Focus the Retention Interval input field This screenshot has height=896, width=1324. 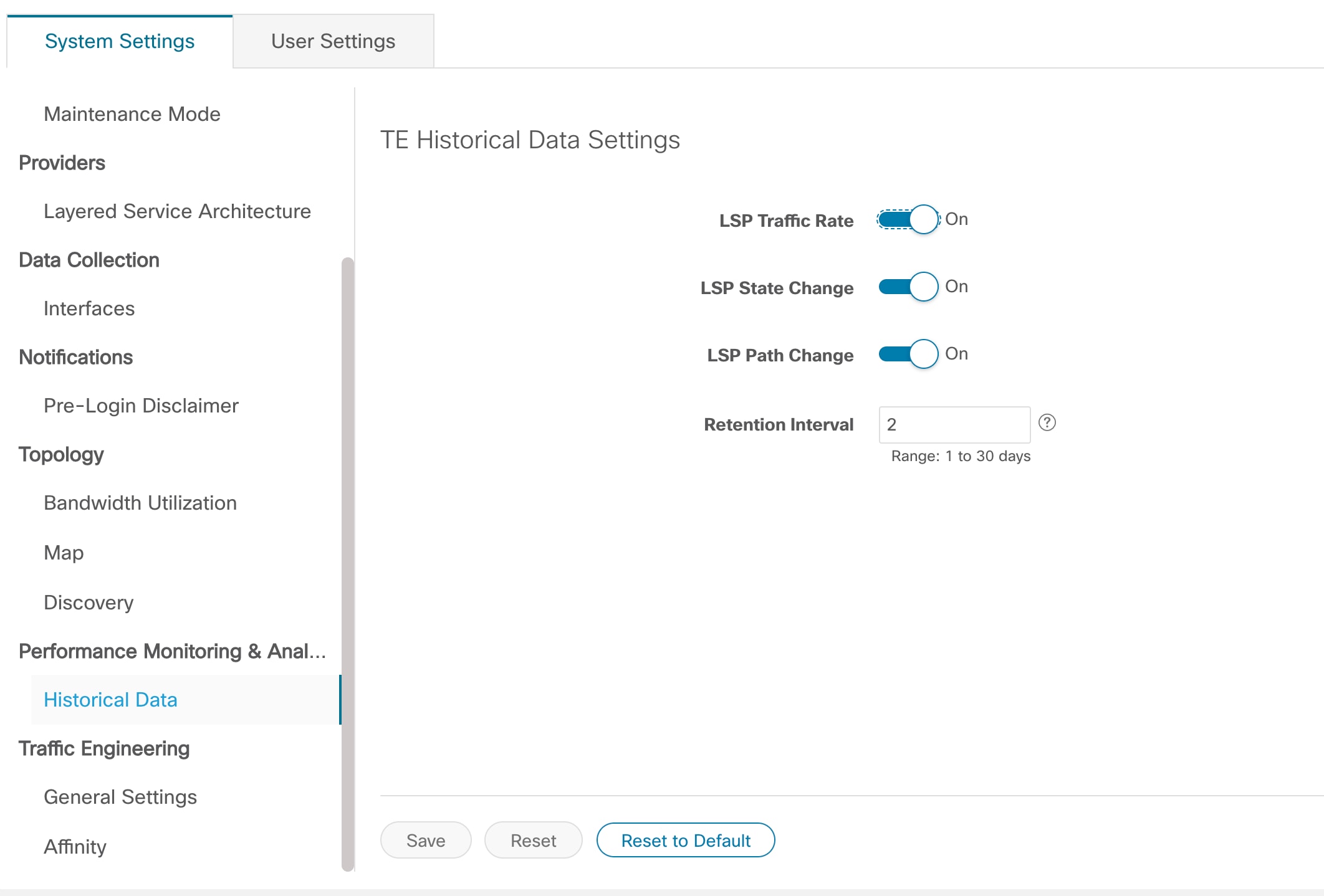pyautogui.click(x=954, y=424)
